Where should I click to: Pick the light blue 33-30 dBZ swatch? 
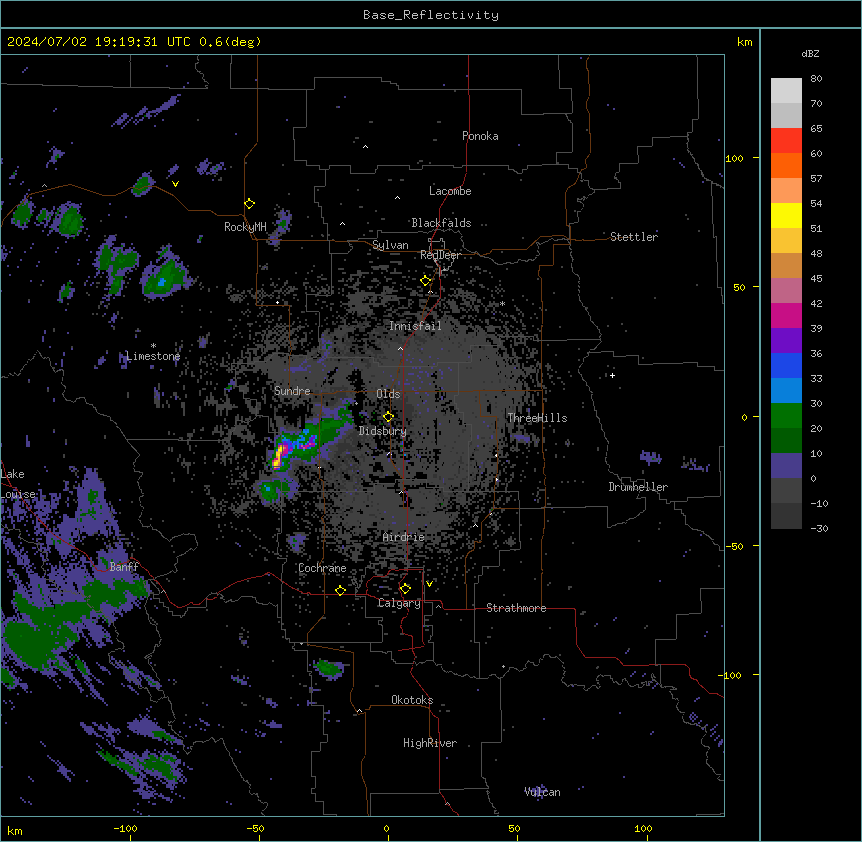coord(786,391)
